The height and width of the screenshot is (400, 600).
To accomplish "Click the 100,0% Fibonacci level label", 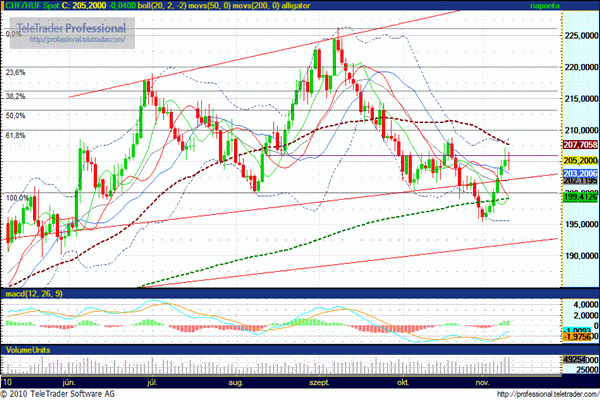I will [x=17, y=198].
